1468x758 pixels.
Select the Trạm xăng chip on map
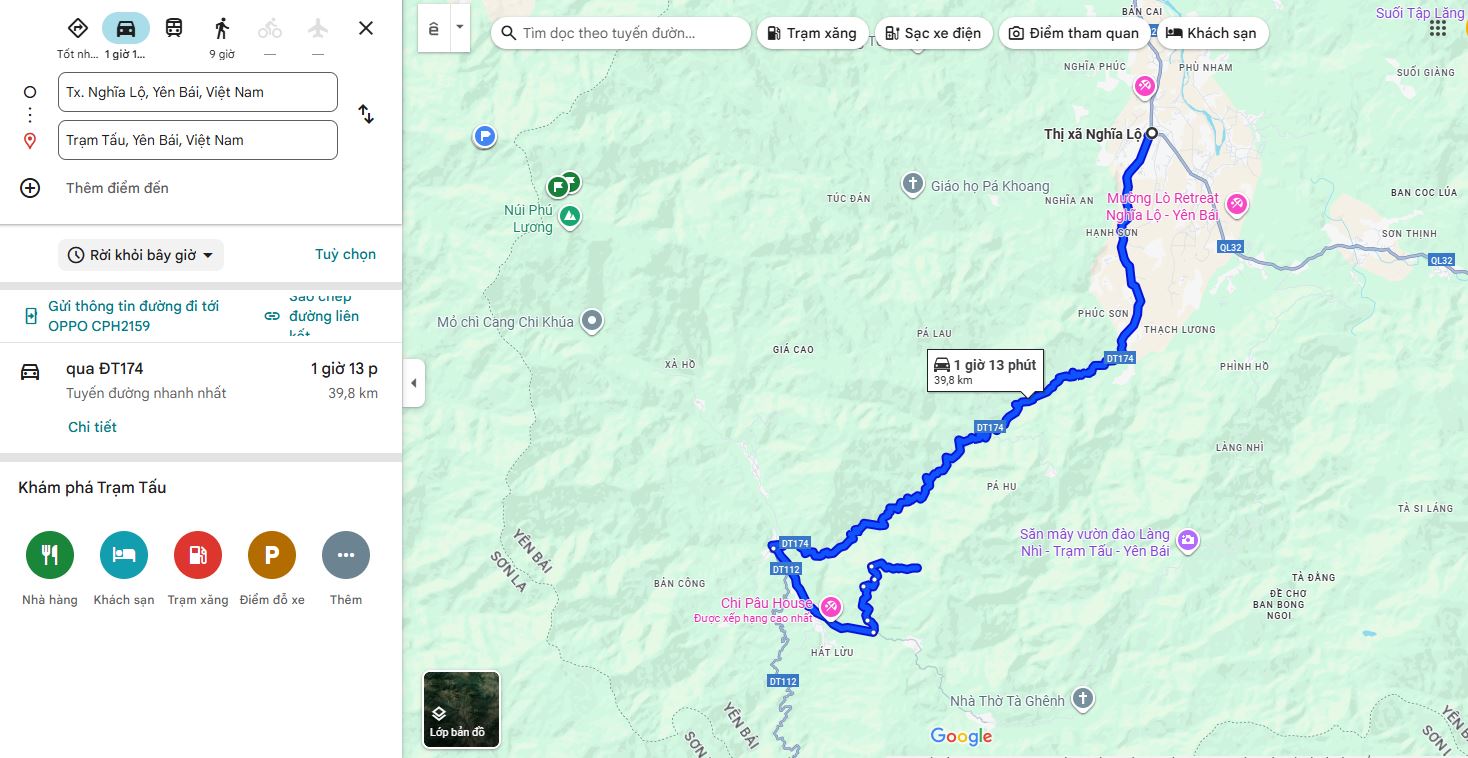click(813, 33)
